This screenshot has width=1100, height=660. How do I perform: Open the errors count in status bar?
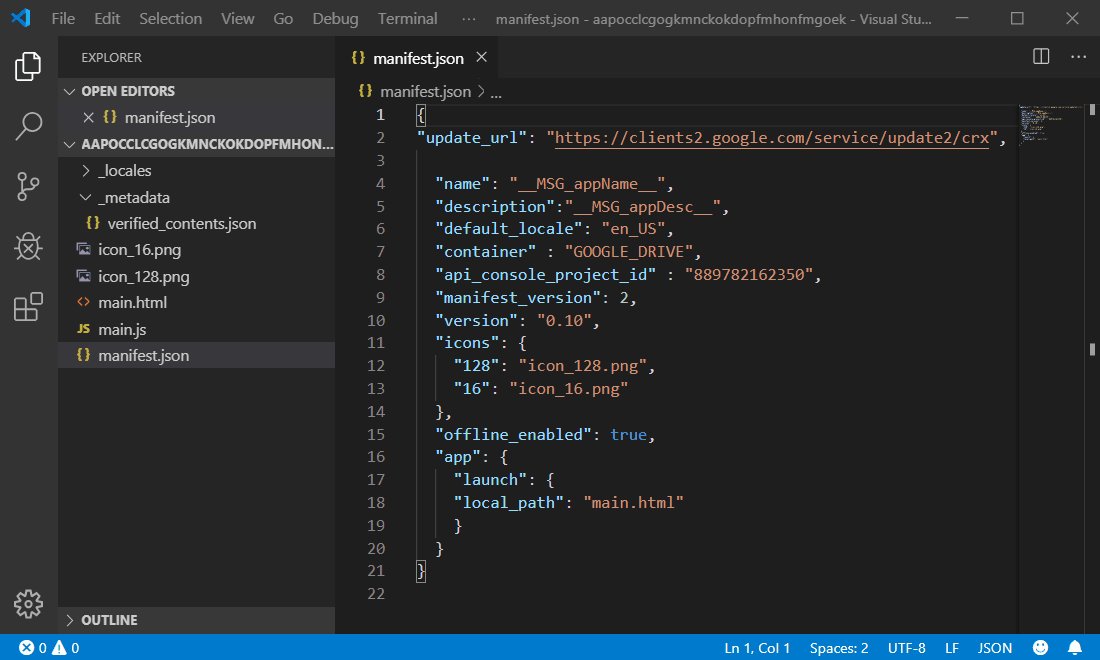click(x=33, y=647)
